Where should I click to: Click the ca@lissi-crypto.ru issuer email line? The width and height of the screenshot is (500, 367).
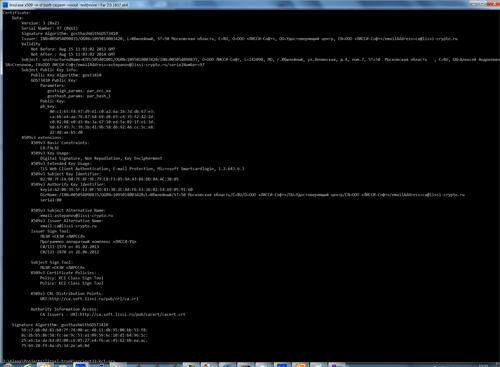click(x=68, y=226)
